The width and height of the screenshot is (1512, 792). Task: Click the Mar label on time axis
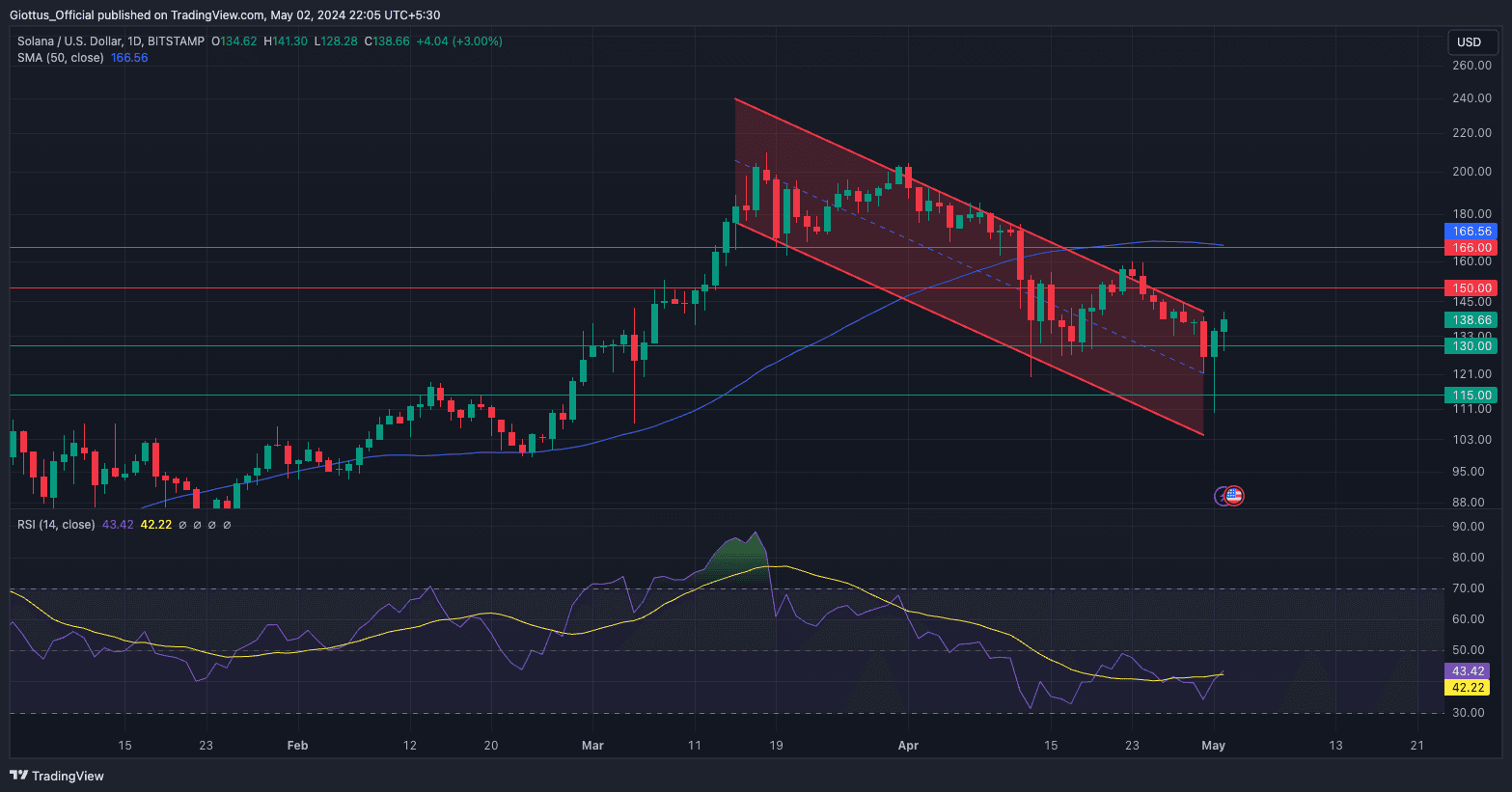pyautogui.click(x=592, y=746)
